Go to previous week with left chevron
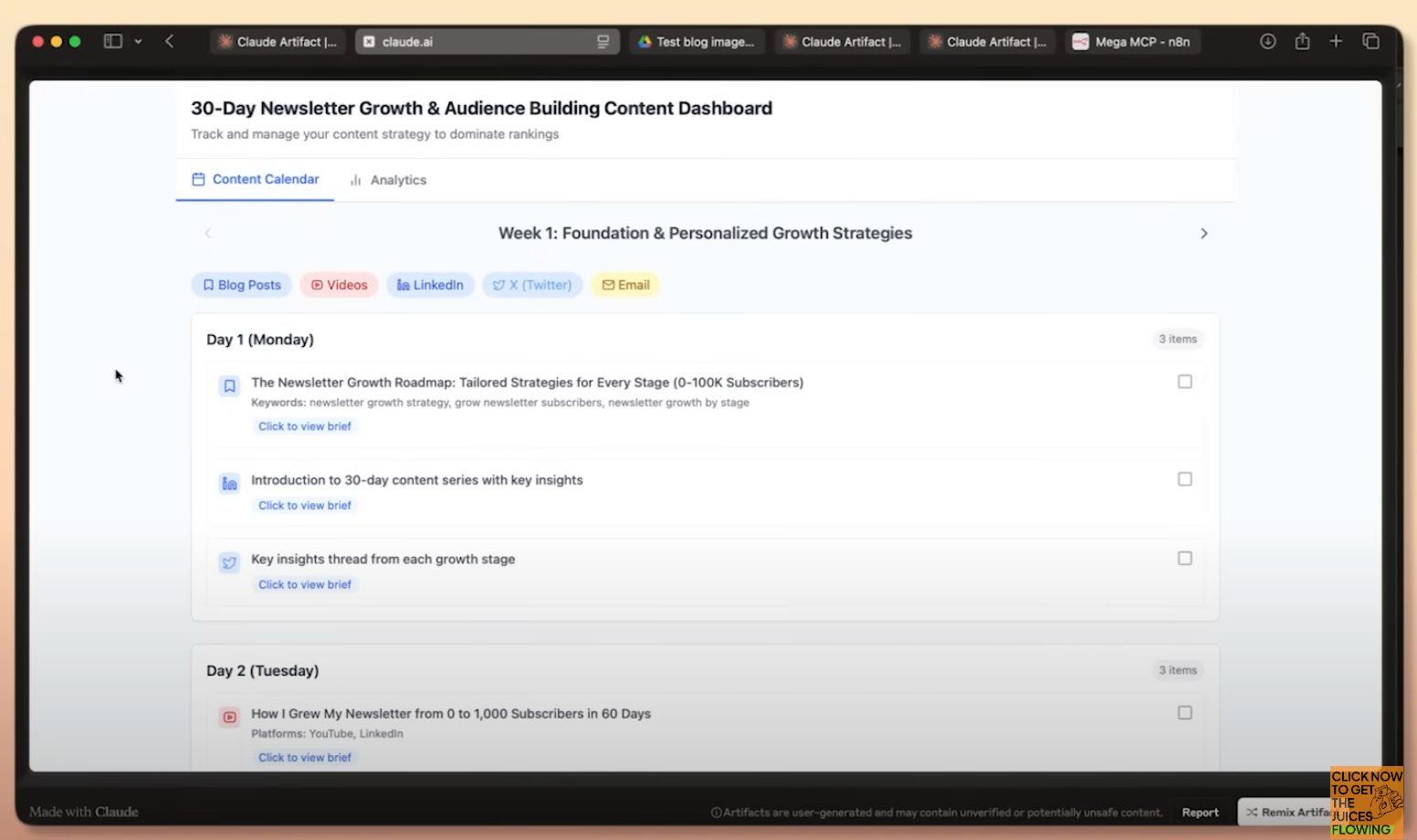Image resolution: width=1417 pixels, height=840 pixels. (208, 234)
